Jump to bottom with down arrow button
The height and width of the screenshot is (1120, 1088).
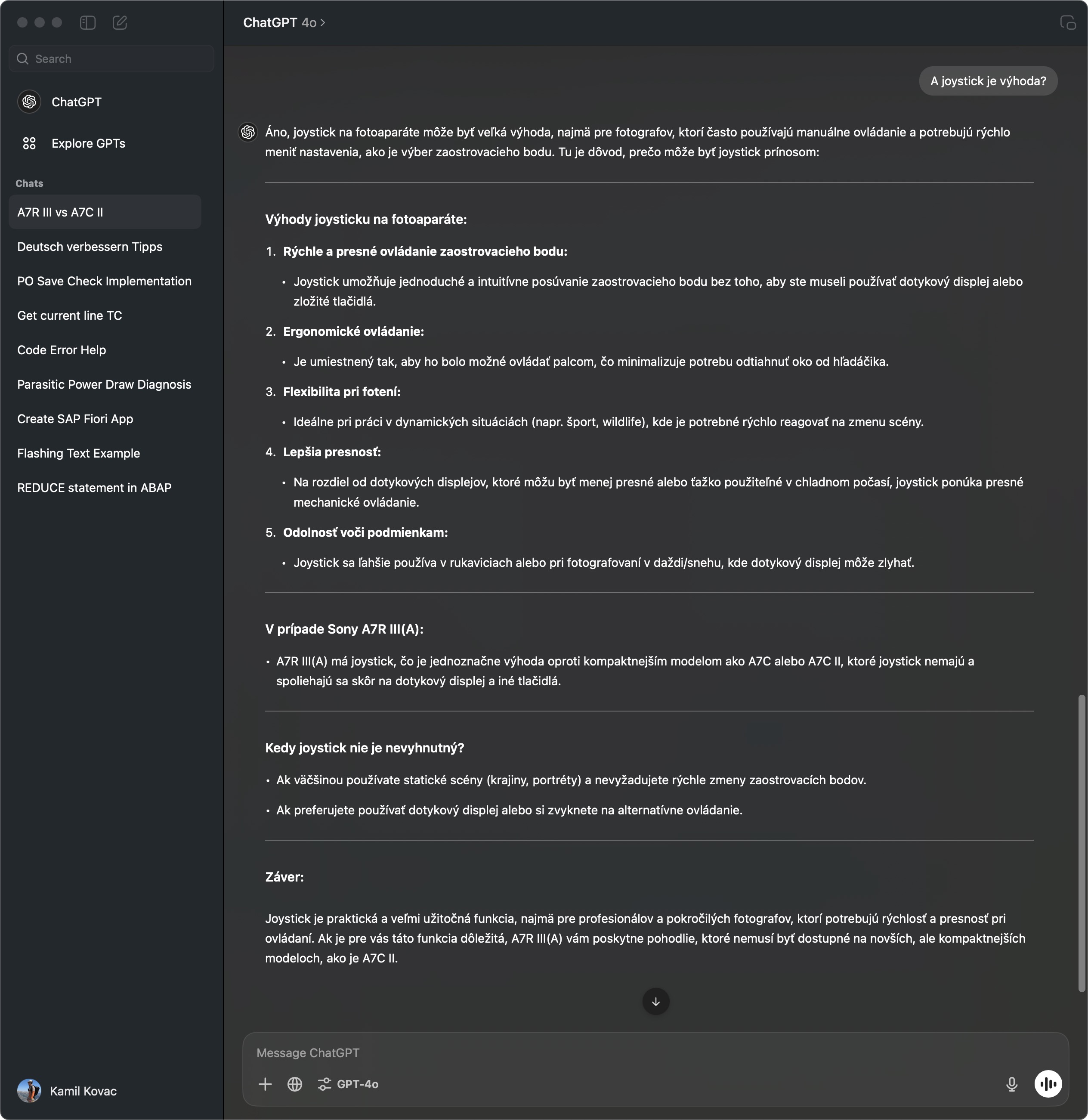[655, 1001]
